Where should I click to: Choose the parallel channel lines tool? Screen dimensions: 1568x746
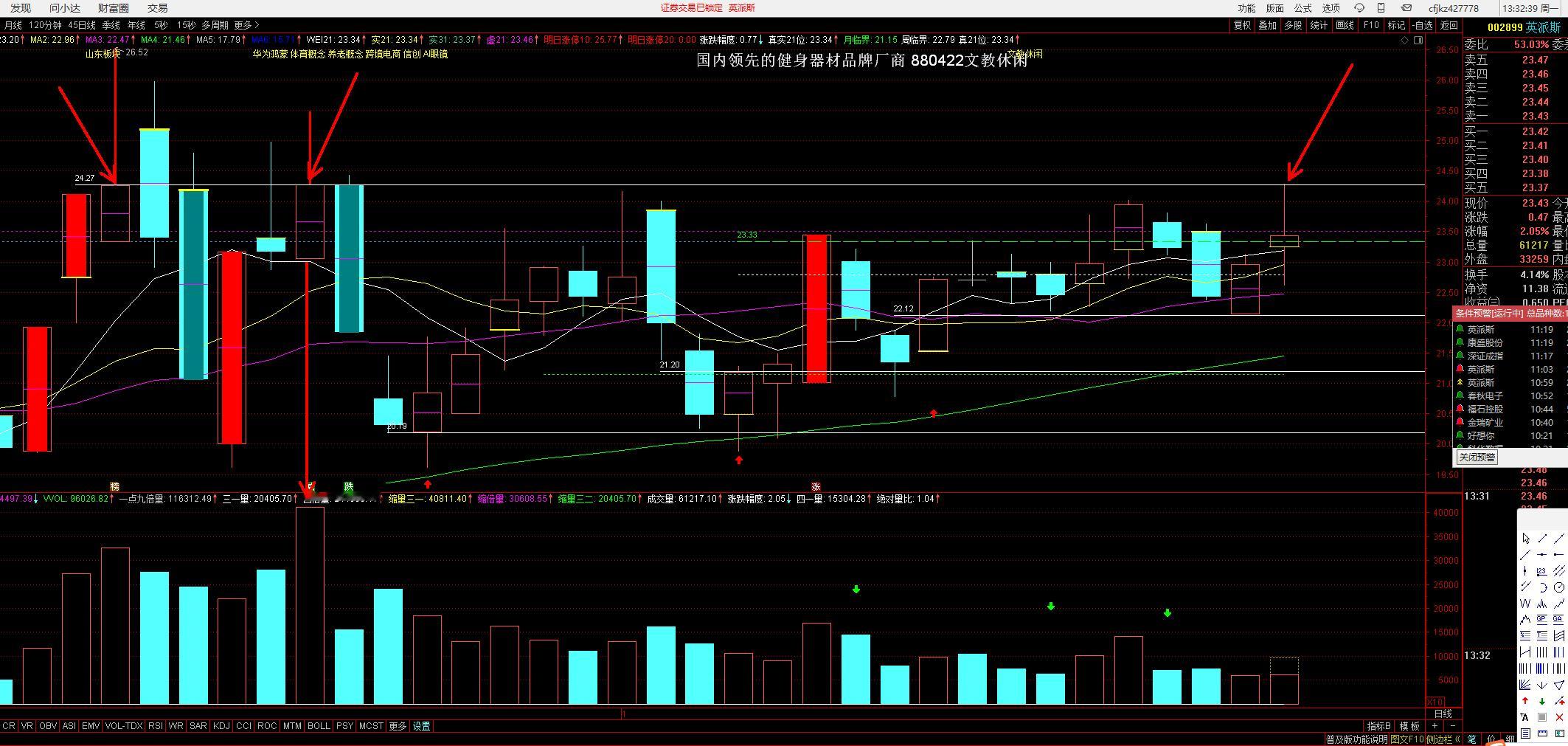click(1559, 570)
